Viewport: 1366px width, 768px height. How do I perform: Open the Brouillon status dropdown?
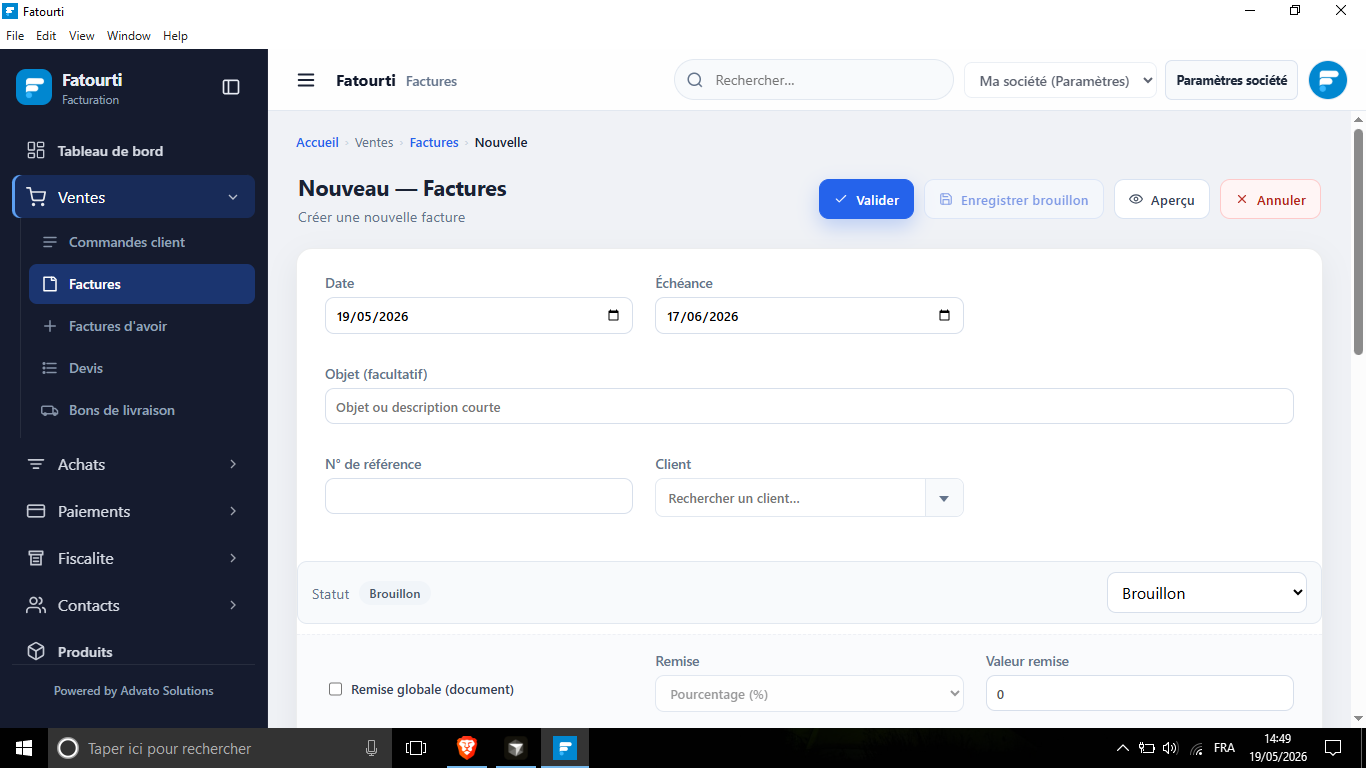click(x=1207, y=593)
